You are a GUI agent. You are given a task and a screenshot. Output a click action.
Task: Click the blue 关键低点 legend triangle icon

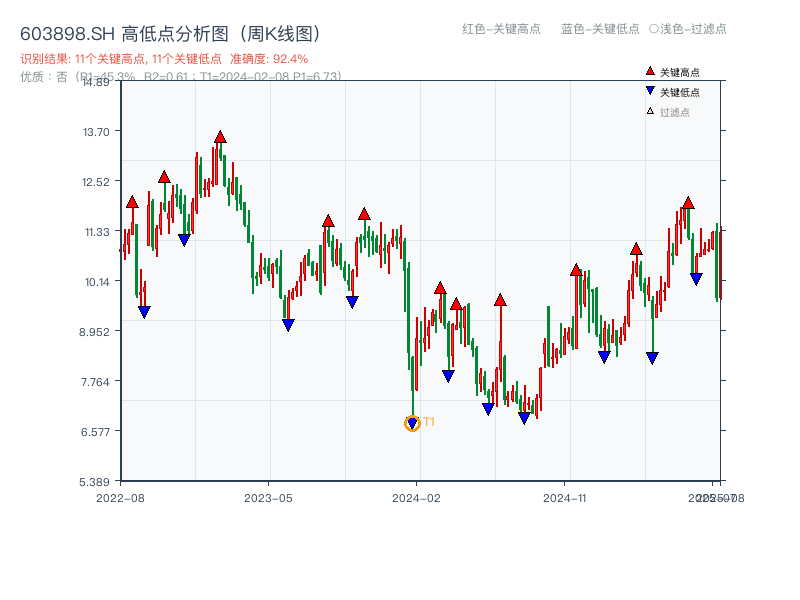[x=648, y=88]
